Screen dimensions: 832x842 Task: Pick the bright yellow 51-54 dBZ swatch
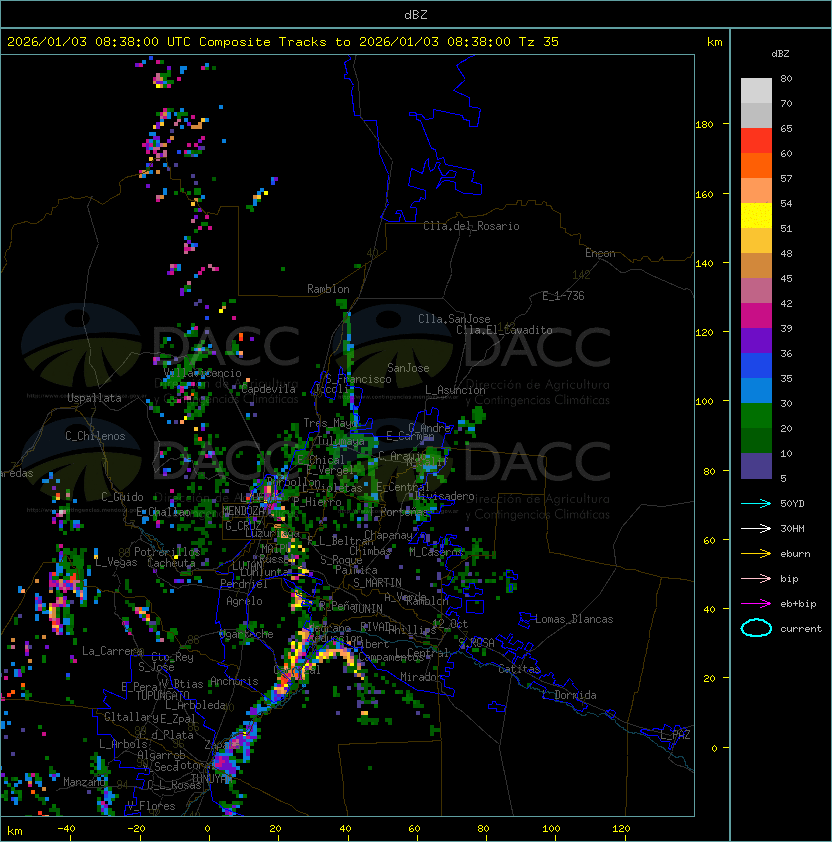(x=756, y=216)
